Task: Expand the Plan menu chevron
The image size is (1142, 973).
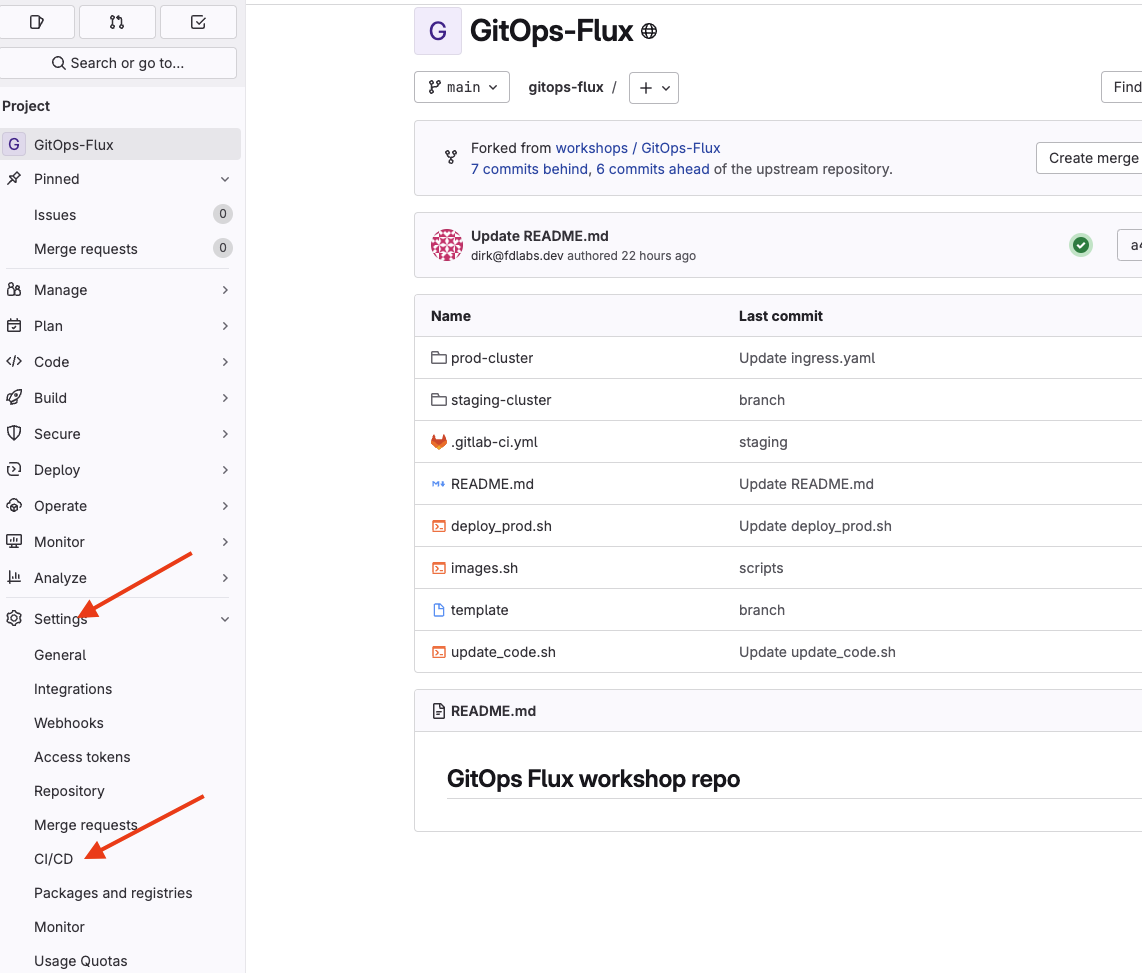Action: 225,326
